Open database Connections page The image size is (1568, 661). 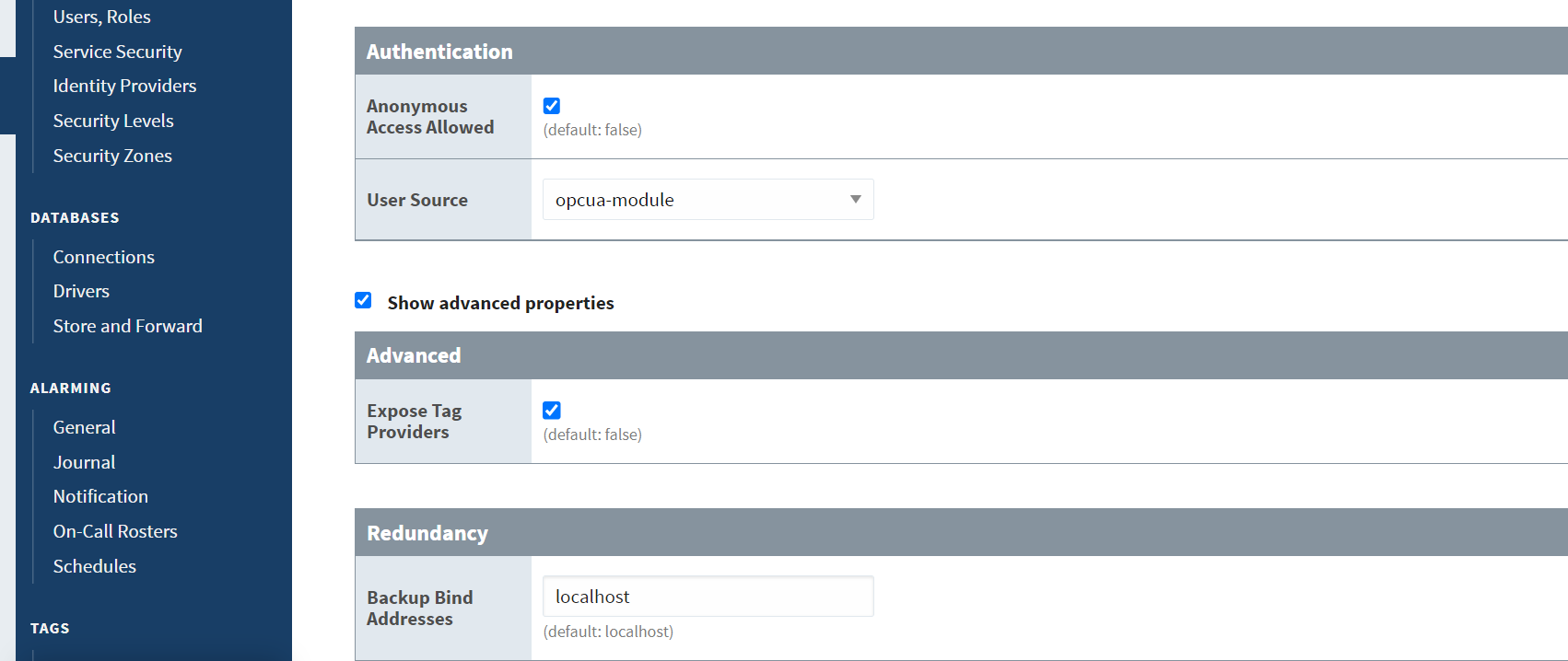click(x=103, y=257)
